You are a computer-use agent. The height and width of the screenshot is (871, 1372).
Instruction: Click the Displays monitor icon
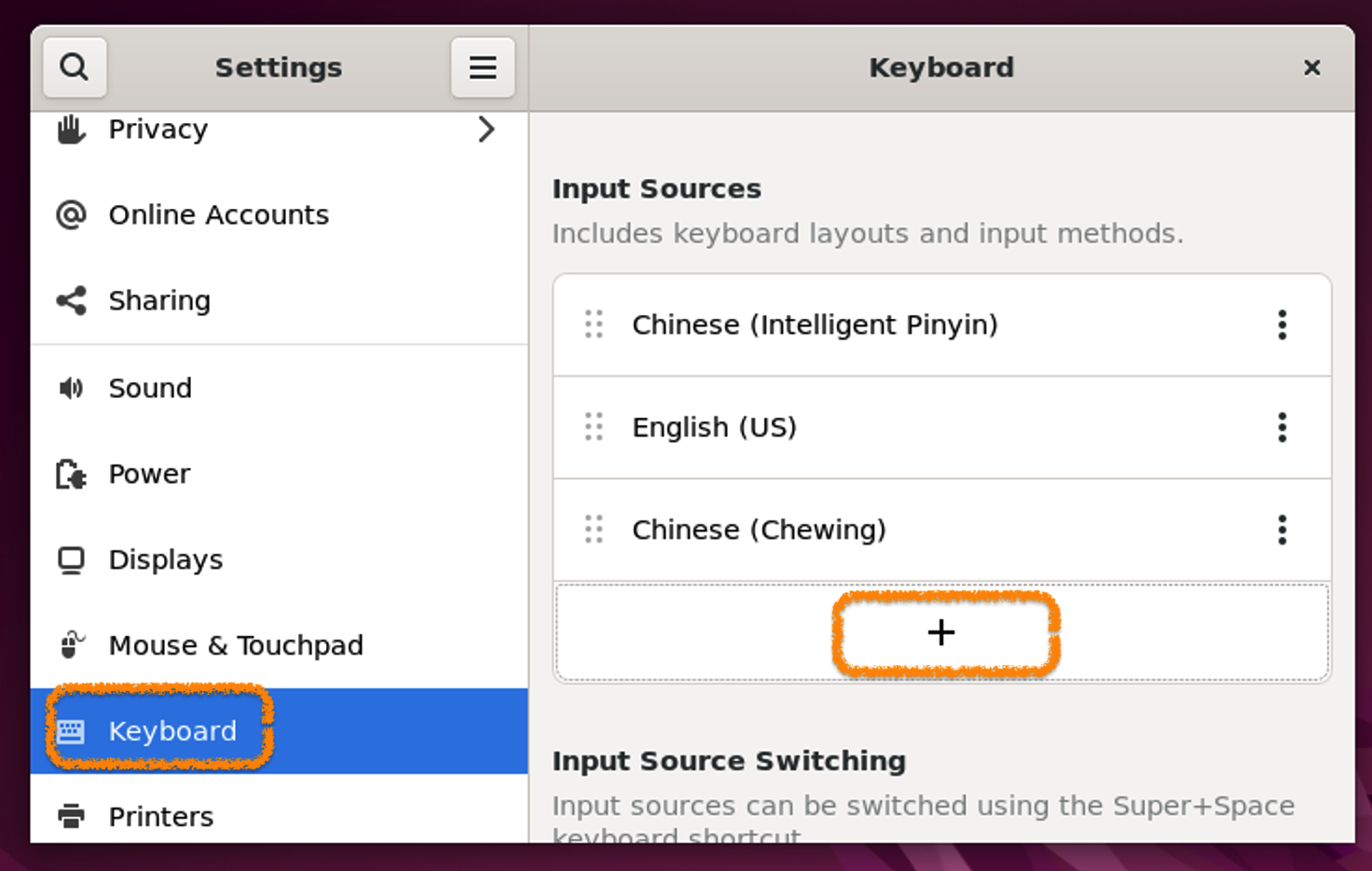pos(71,560)
